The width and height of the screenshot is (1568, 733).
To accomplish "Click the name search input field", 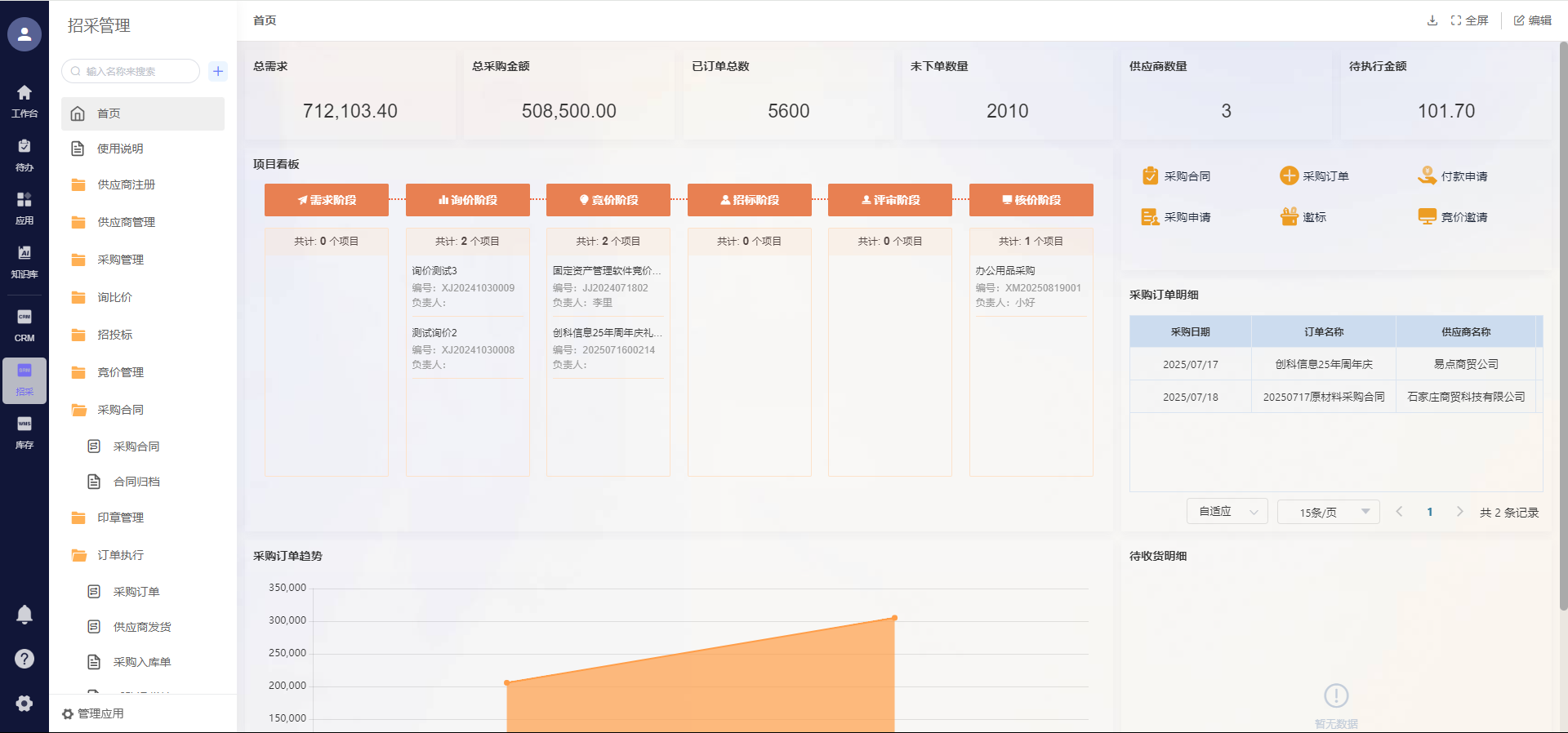I will coord(135,71).
